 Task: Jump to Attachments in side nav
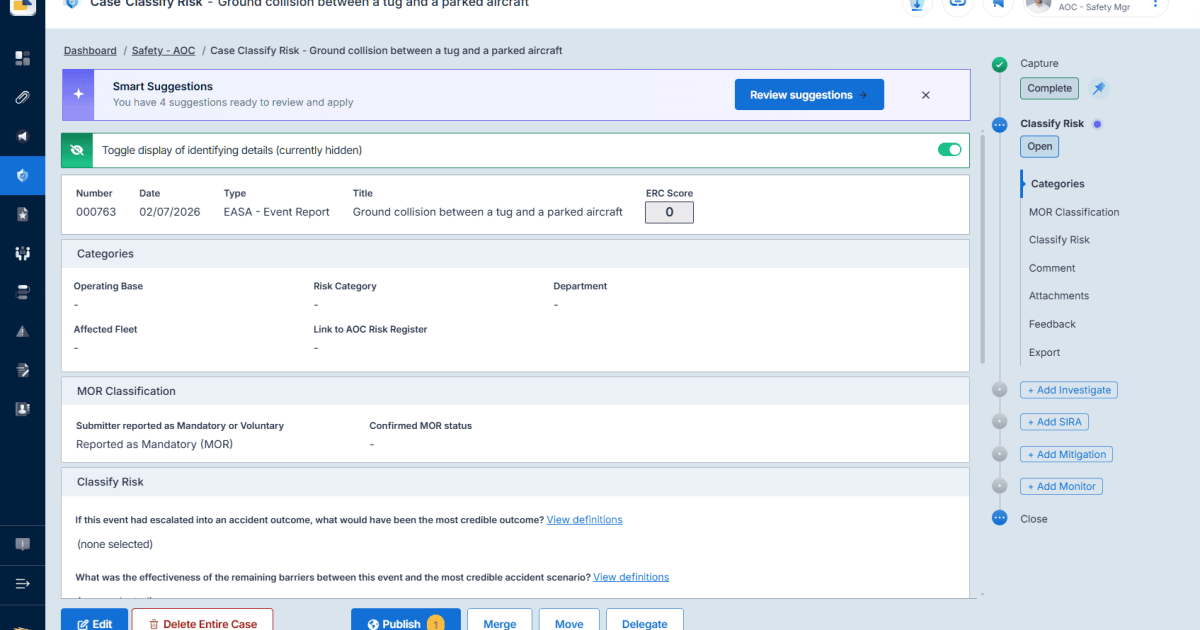click(1059, 296)
